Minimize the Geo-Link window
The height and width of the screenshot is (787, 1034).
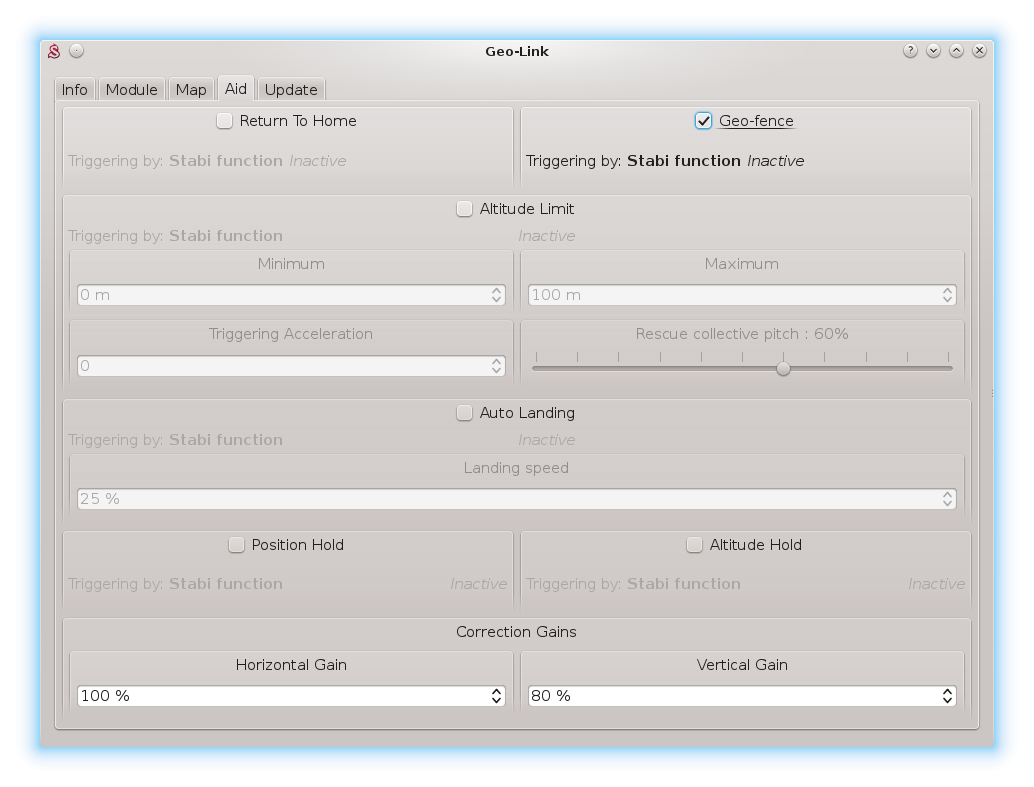(933, 51)
